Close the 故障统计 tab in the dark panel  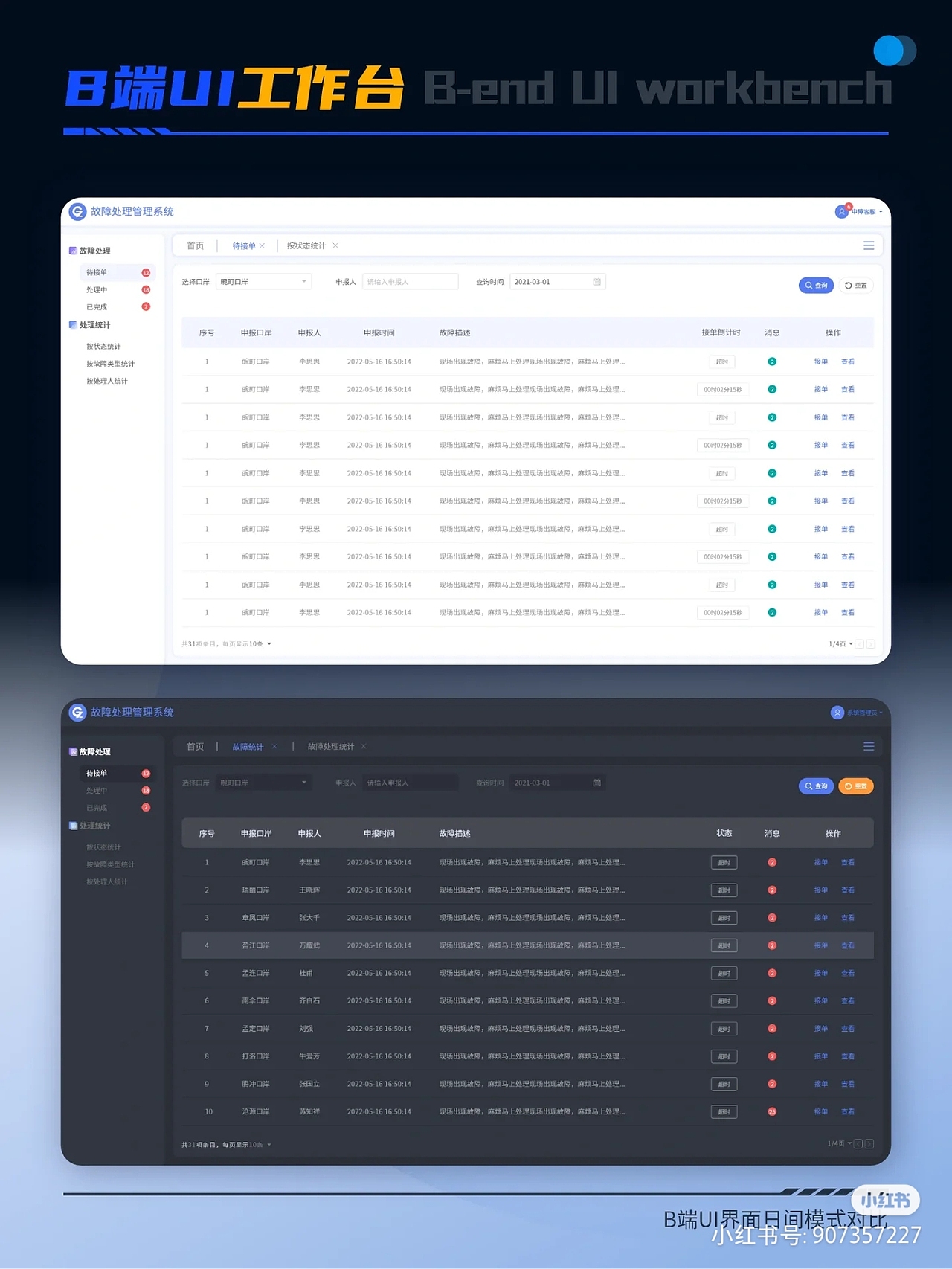point(274,746)
